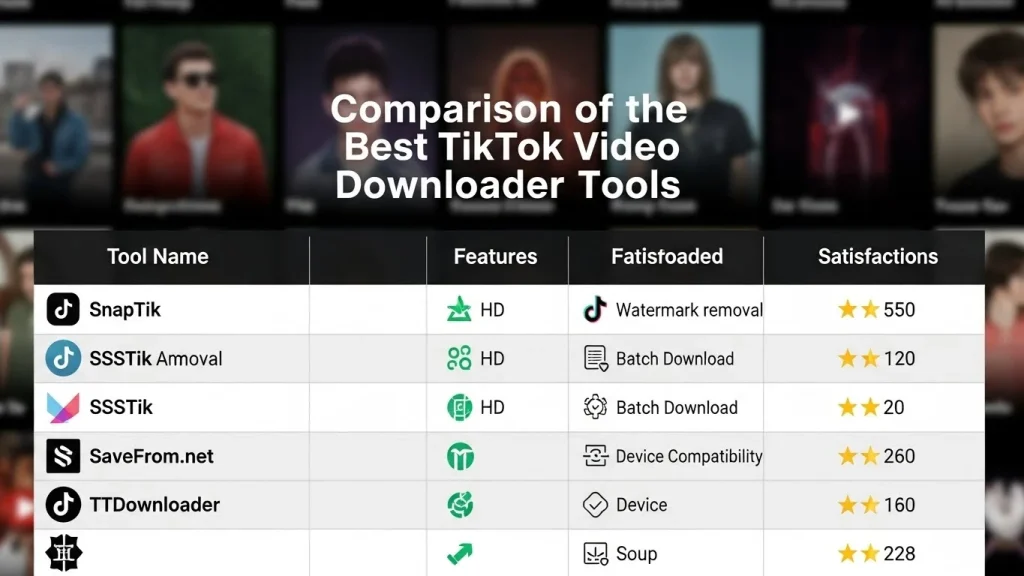
Task: Select the TikTok note icon beside Watermark removal
Action: (x=592, y=310)
